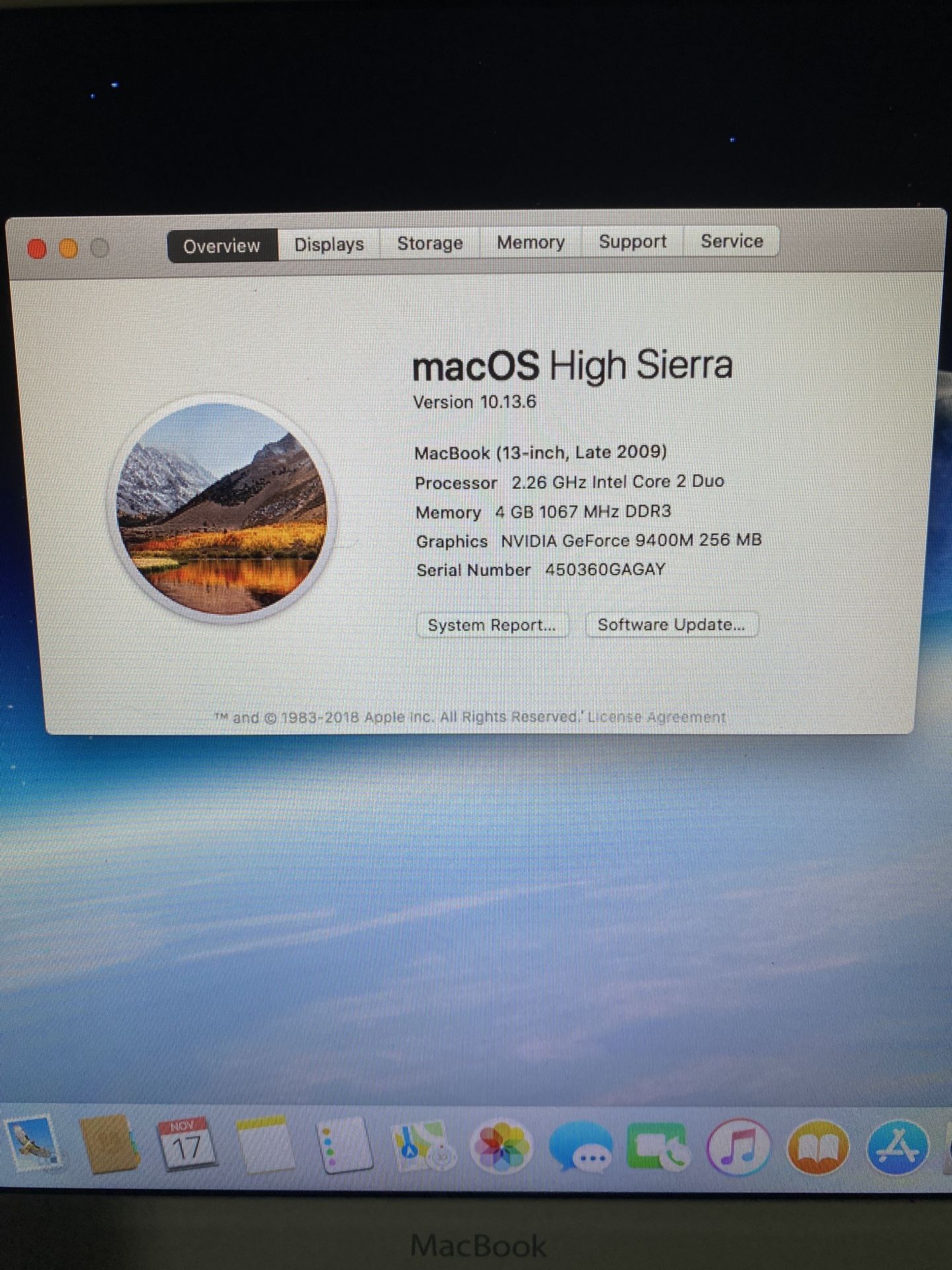Open the Memory tab

[x=531, y=242]
